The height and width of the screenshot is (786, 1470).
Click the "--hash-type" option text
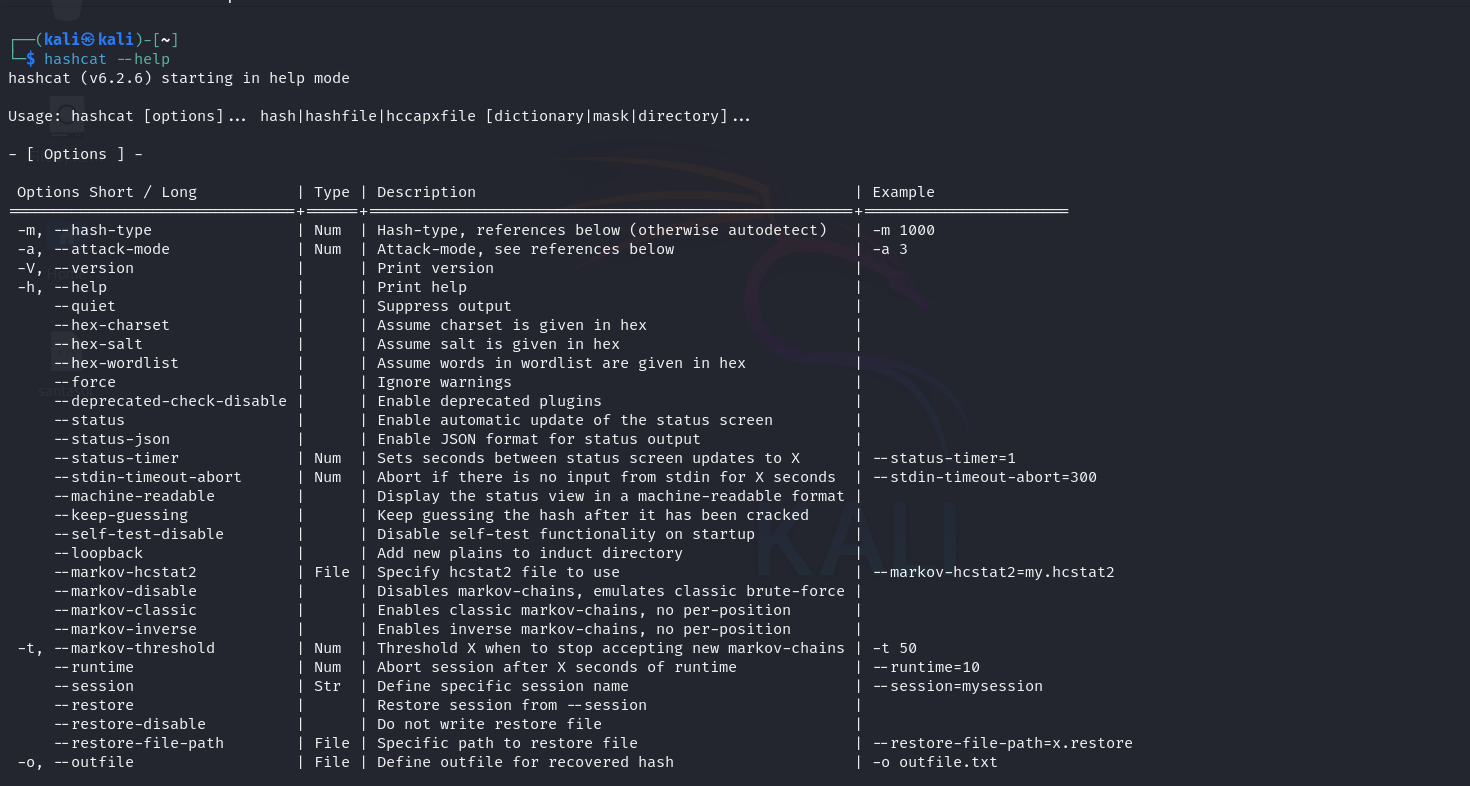103,230
